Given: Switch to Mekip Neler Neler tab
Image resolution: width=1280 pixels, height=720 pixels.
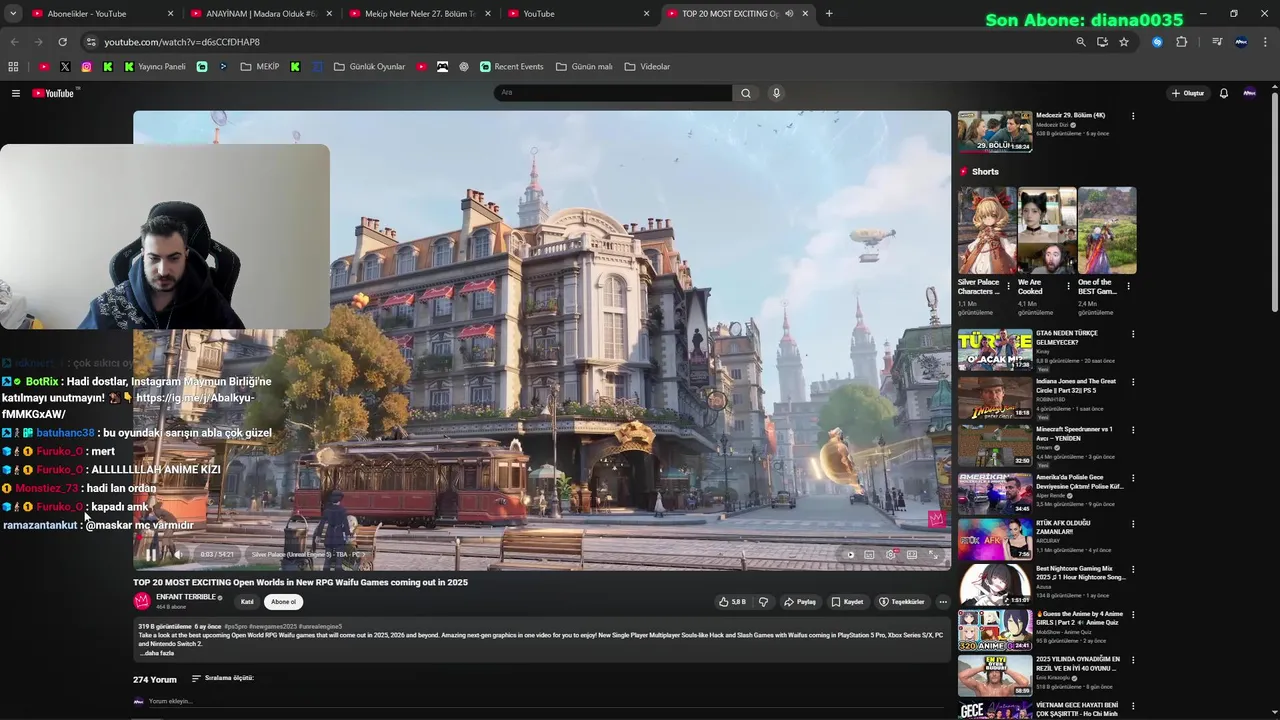Looking at the screenshot, I should [418, 14].
